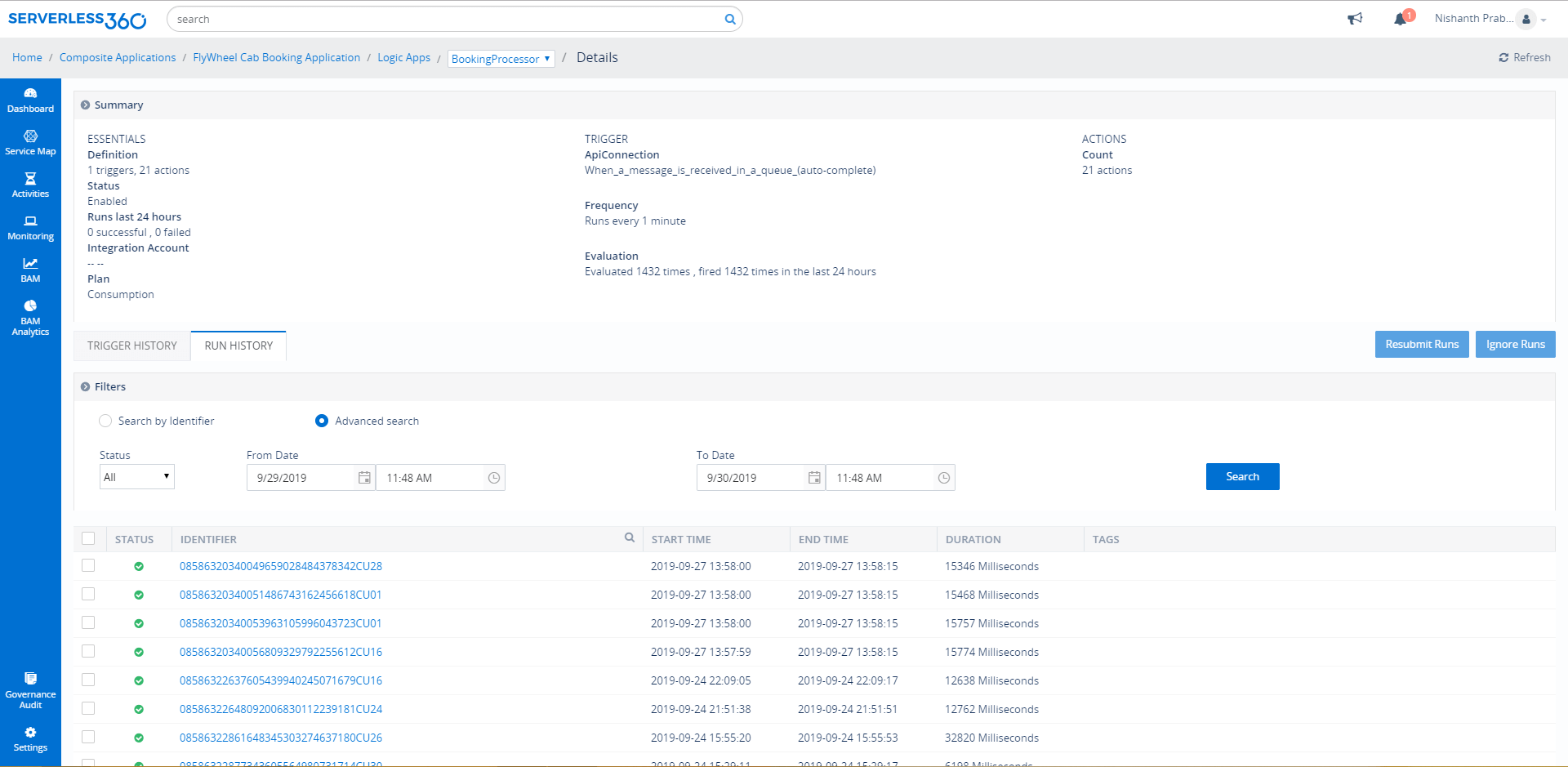Check the run ending 679CU16
1568x767 pixels.
point(88,680)
